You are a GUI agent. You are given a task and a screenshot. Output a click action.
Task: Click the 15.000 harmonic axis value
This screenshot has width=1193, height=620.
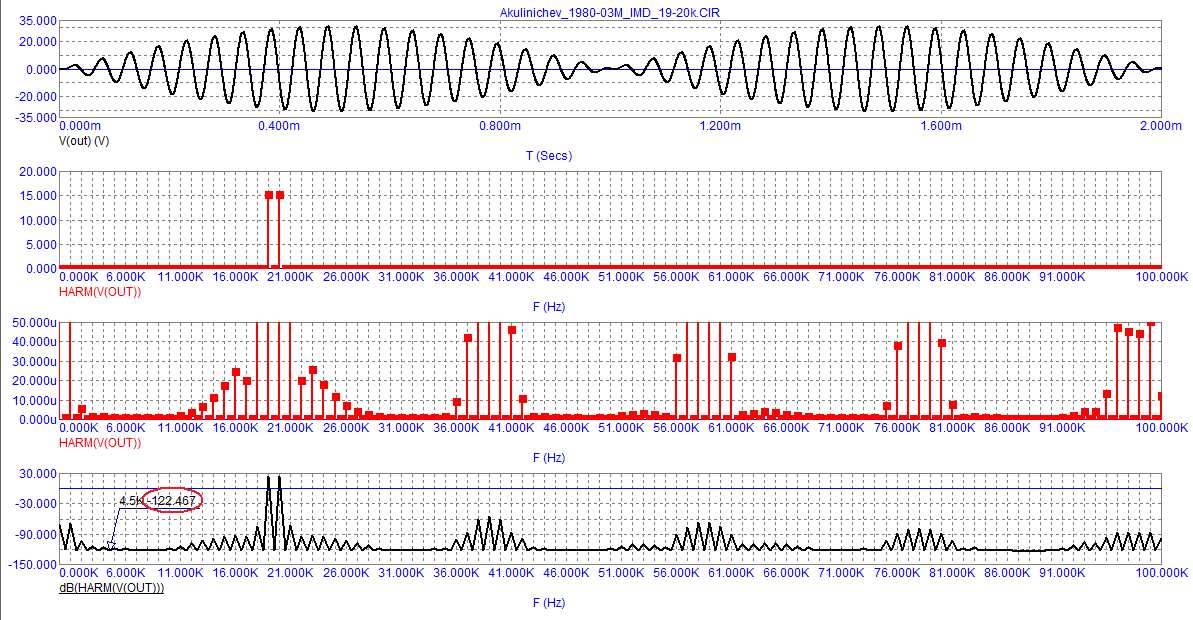coord(38,196)
